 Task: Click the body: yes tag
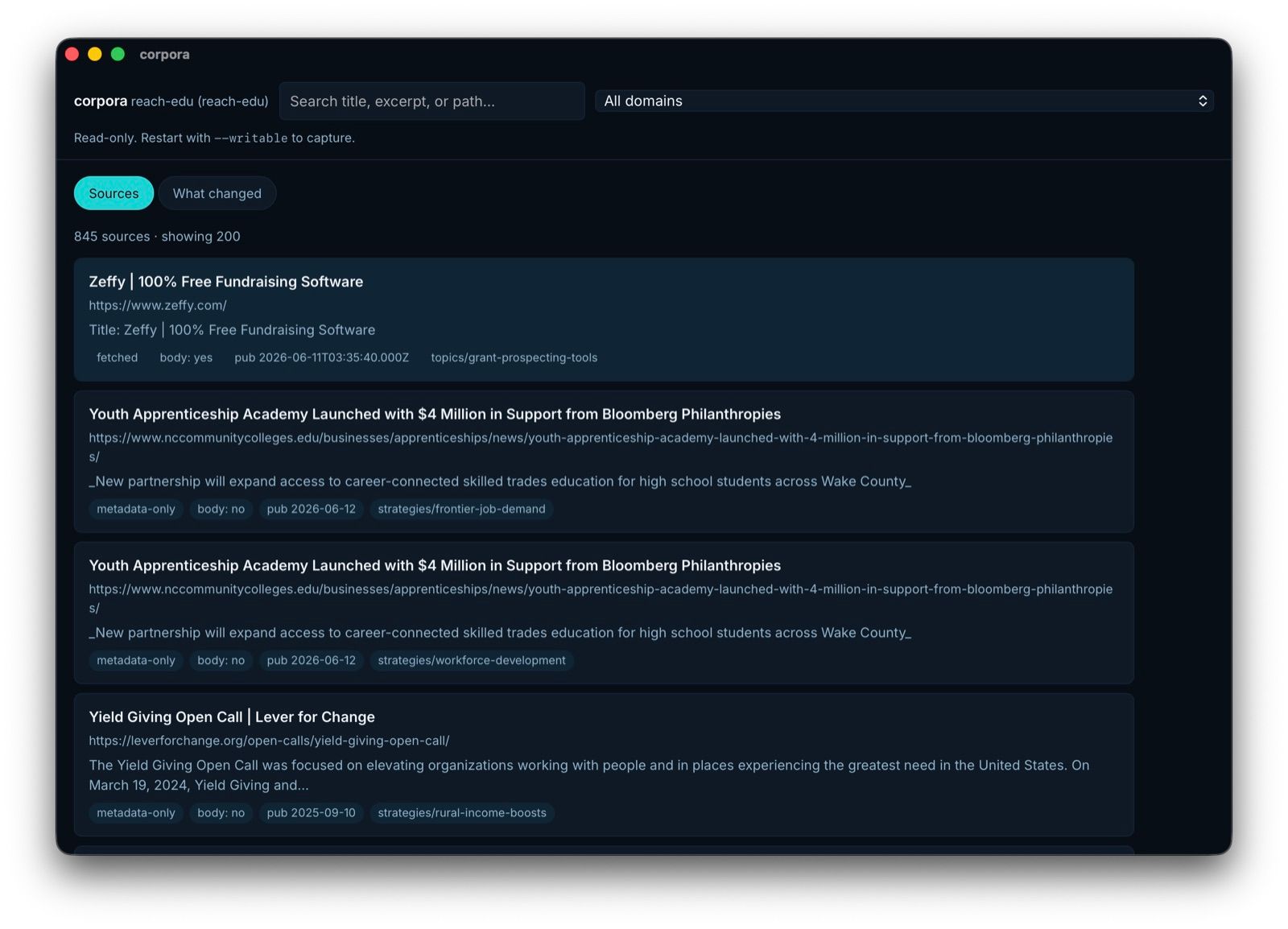click(186, 357)
